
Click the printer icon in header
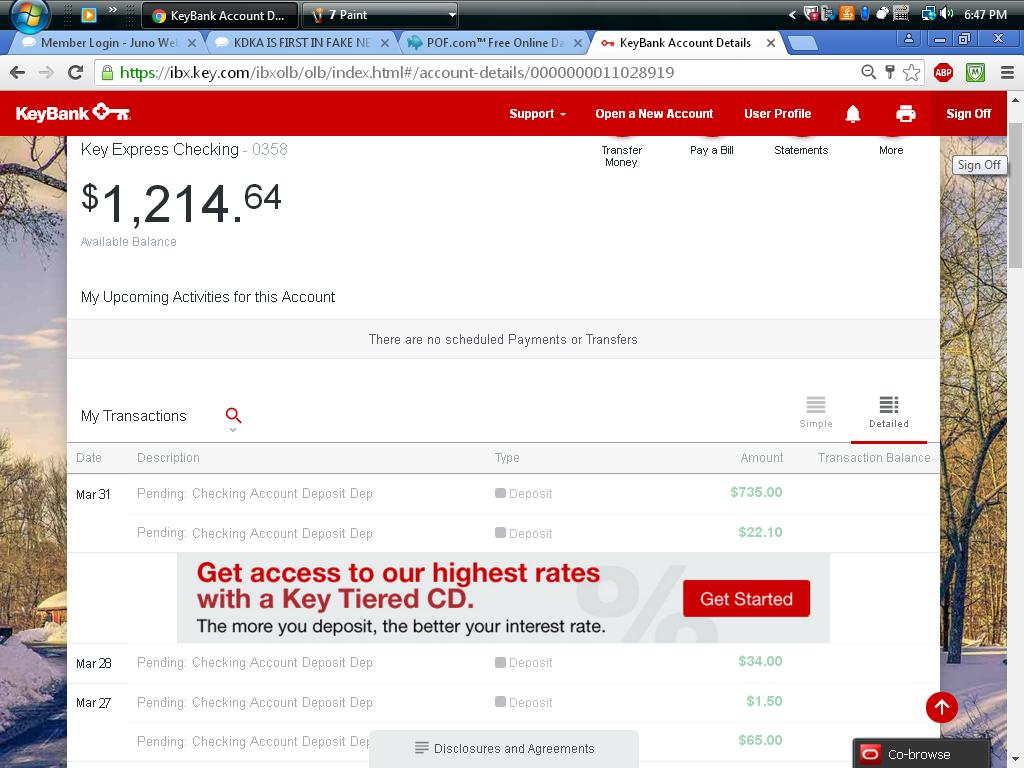click(905, 114)
